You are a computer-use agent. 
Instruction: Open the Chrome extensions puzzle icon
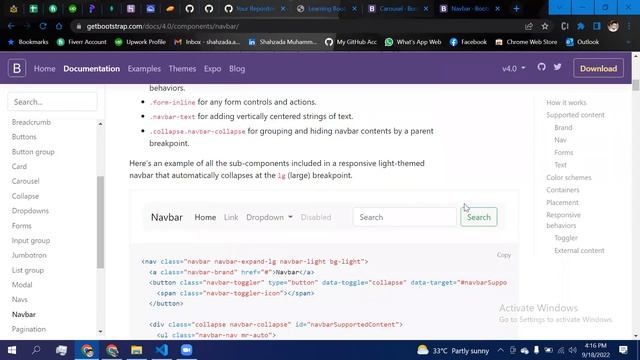click(x=580, y=26)
